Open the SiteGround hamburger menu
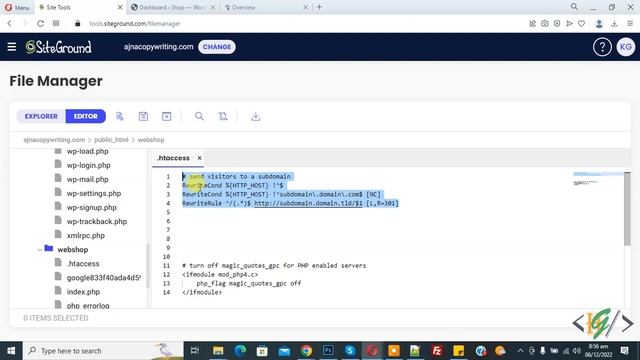 [x=11, y=47]
